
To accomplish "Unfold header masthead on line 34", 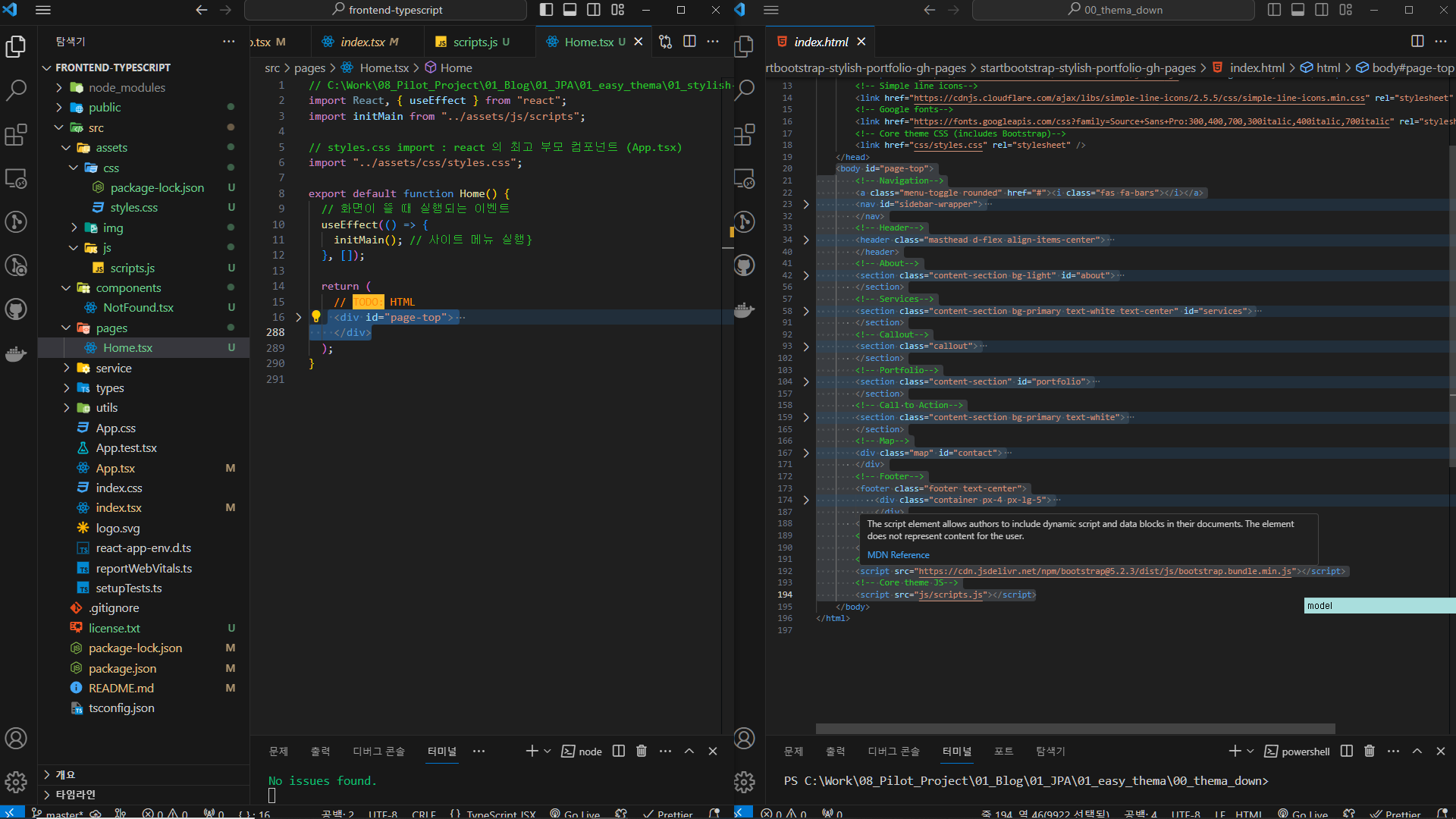I will point(805,240).
